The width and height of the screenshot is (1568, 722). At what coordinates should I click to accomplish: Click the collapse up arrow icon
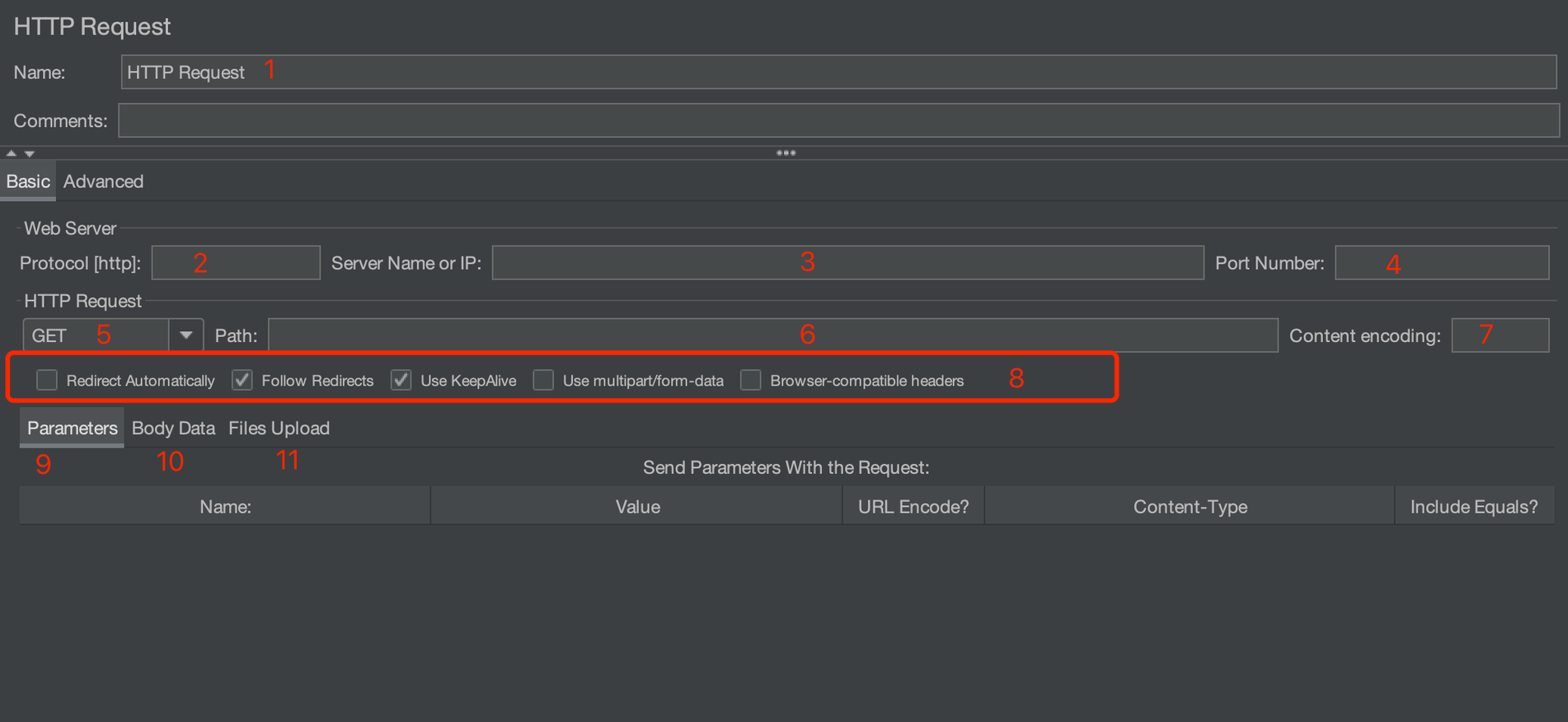[x=11, y=153]
